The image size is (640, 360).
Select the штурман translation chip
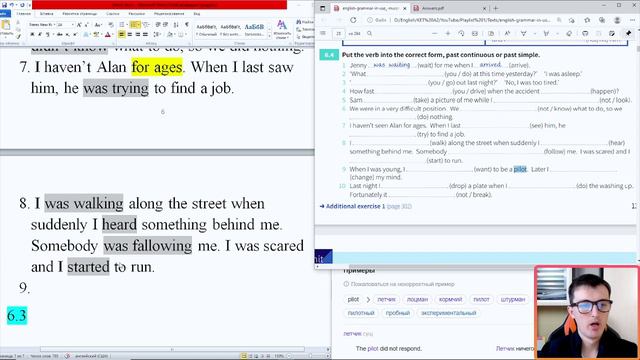[x=512, y=300]
